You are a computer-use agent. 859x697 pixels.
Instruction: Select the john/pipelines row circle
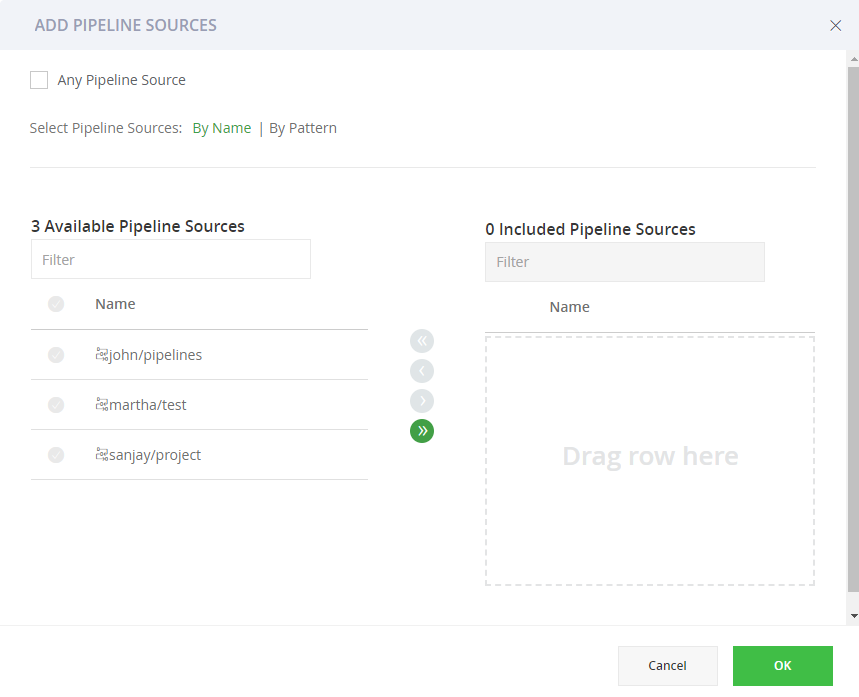(56, 354)
